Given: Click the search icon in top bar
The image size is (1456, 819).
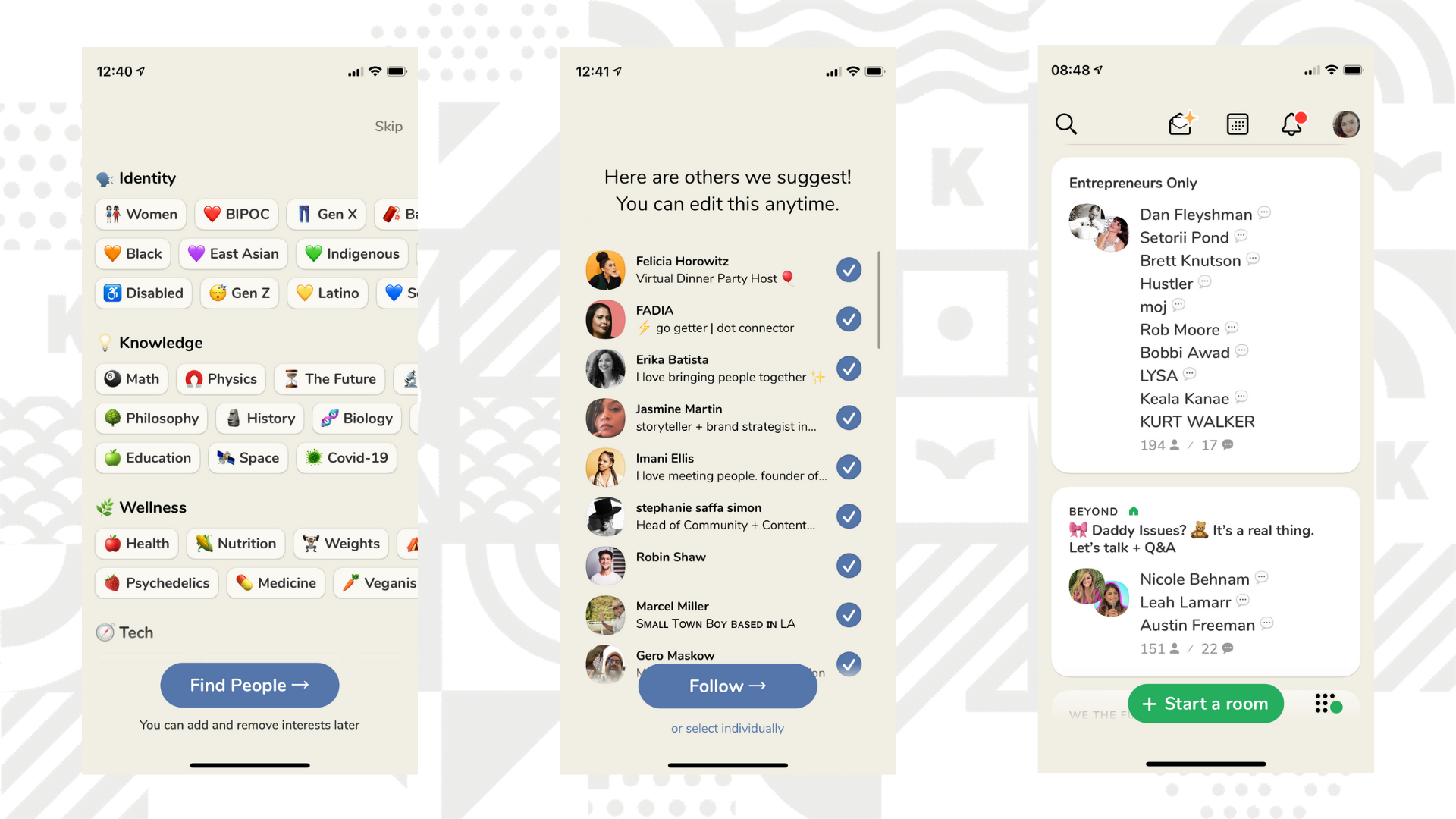Looking at the screenshot, I should [1066, 124].
